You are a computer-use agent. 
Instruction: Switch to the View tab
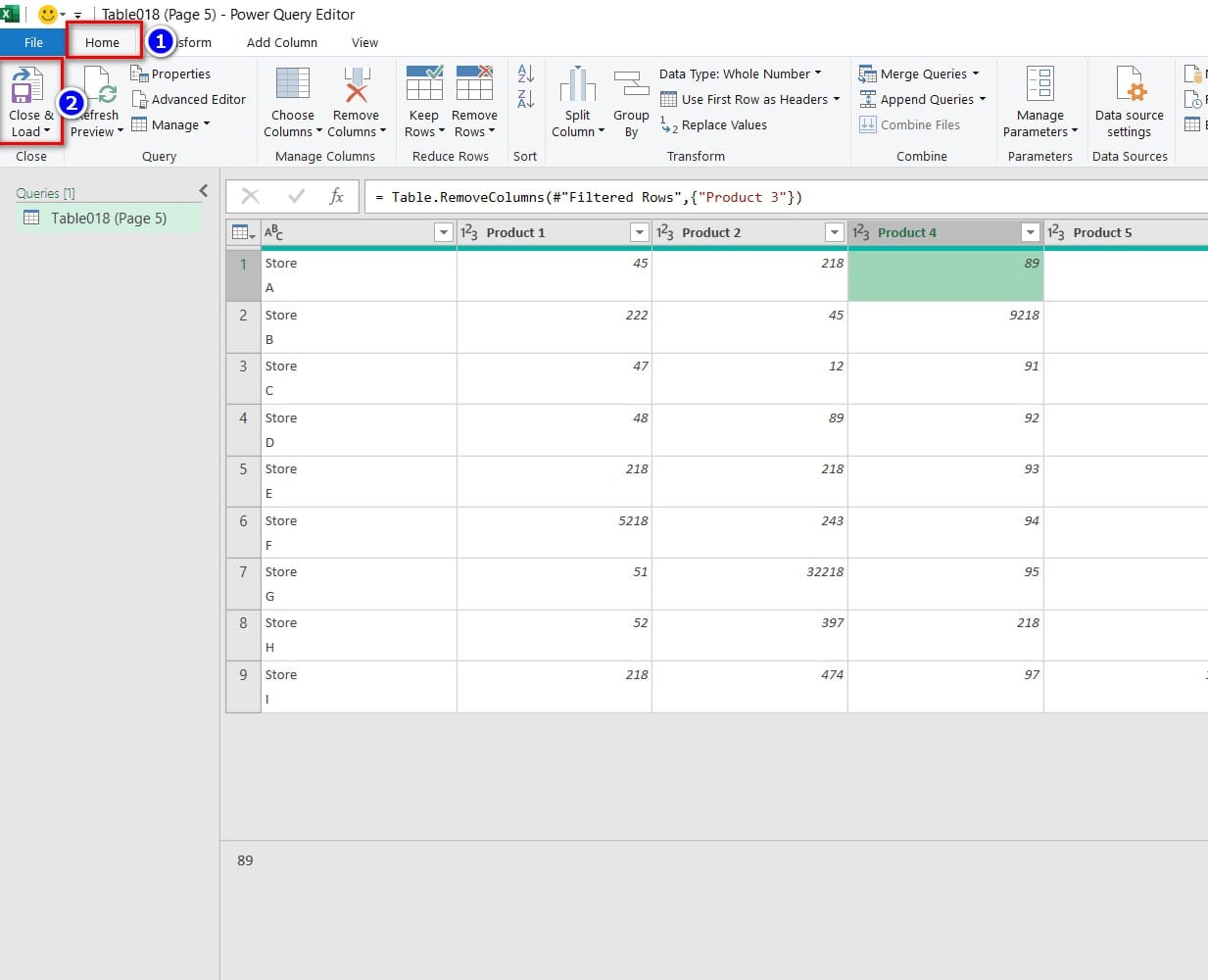pos(365,42)
